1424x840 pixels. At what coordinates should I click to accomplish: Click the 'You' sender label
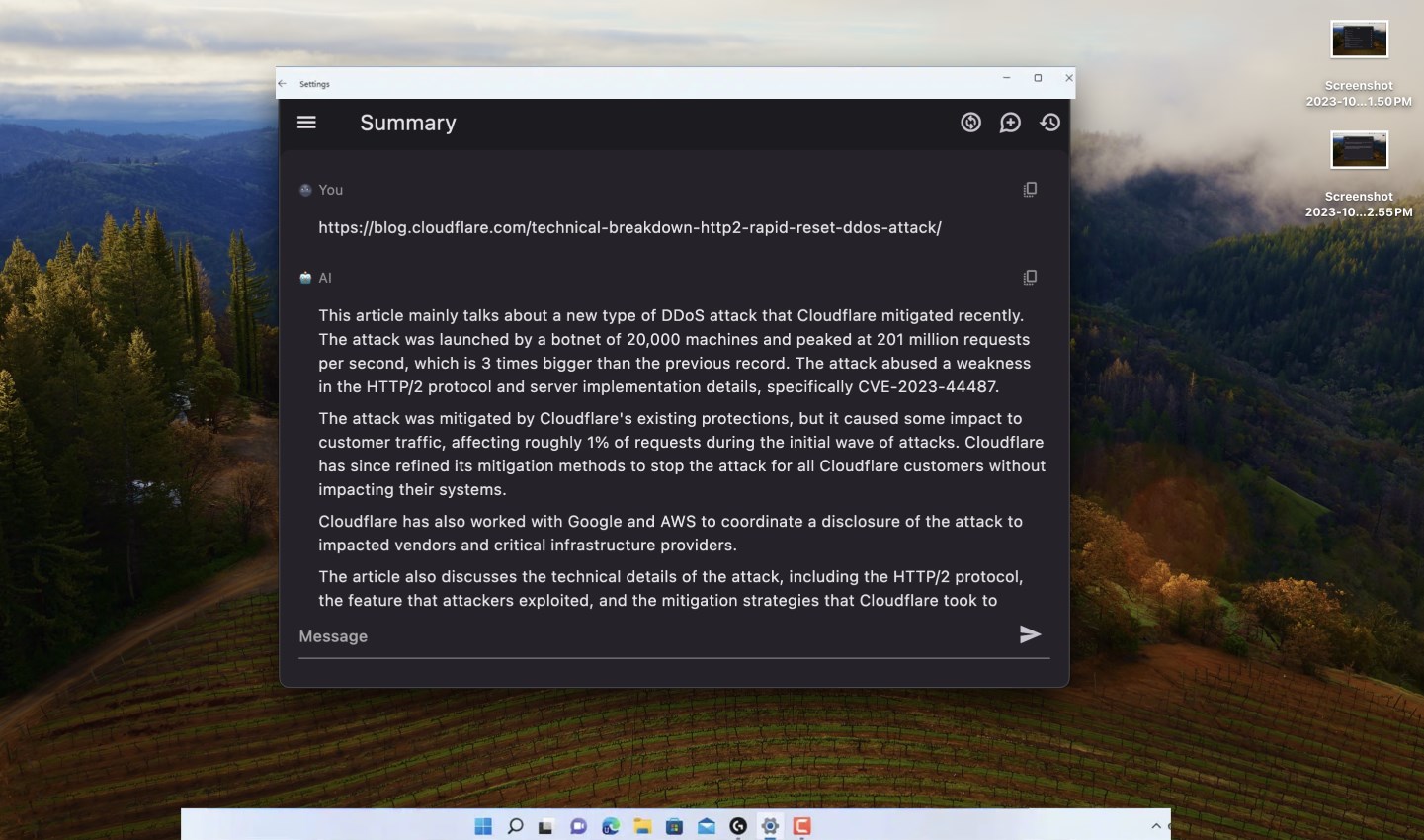click(x=331, y=190)
